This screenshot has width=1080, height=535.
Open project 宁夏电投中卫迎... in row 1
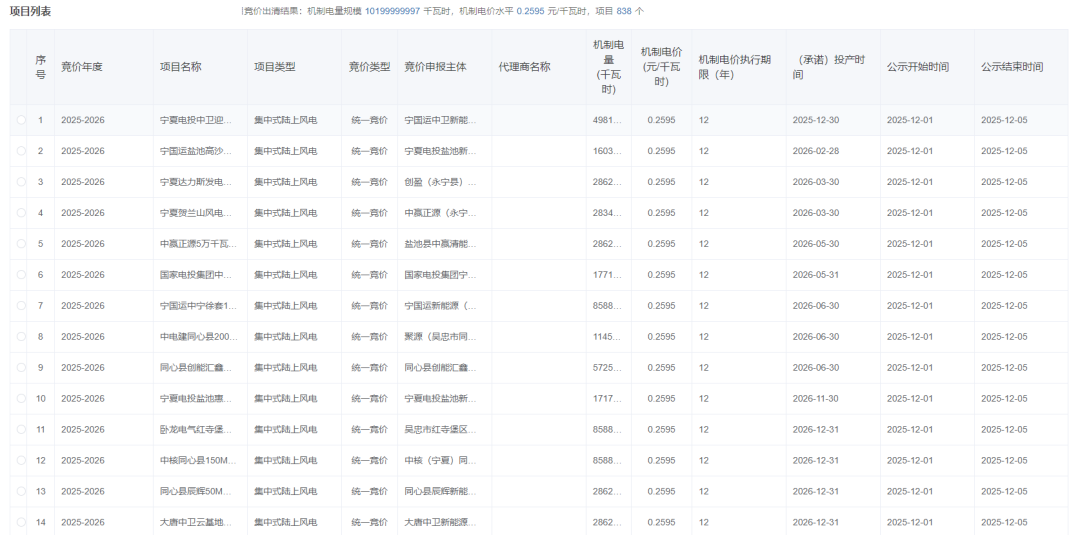click(x=196, y=120)
